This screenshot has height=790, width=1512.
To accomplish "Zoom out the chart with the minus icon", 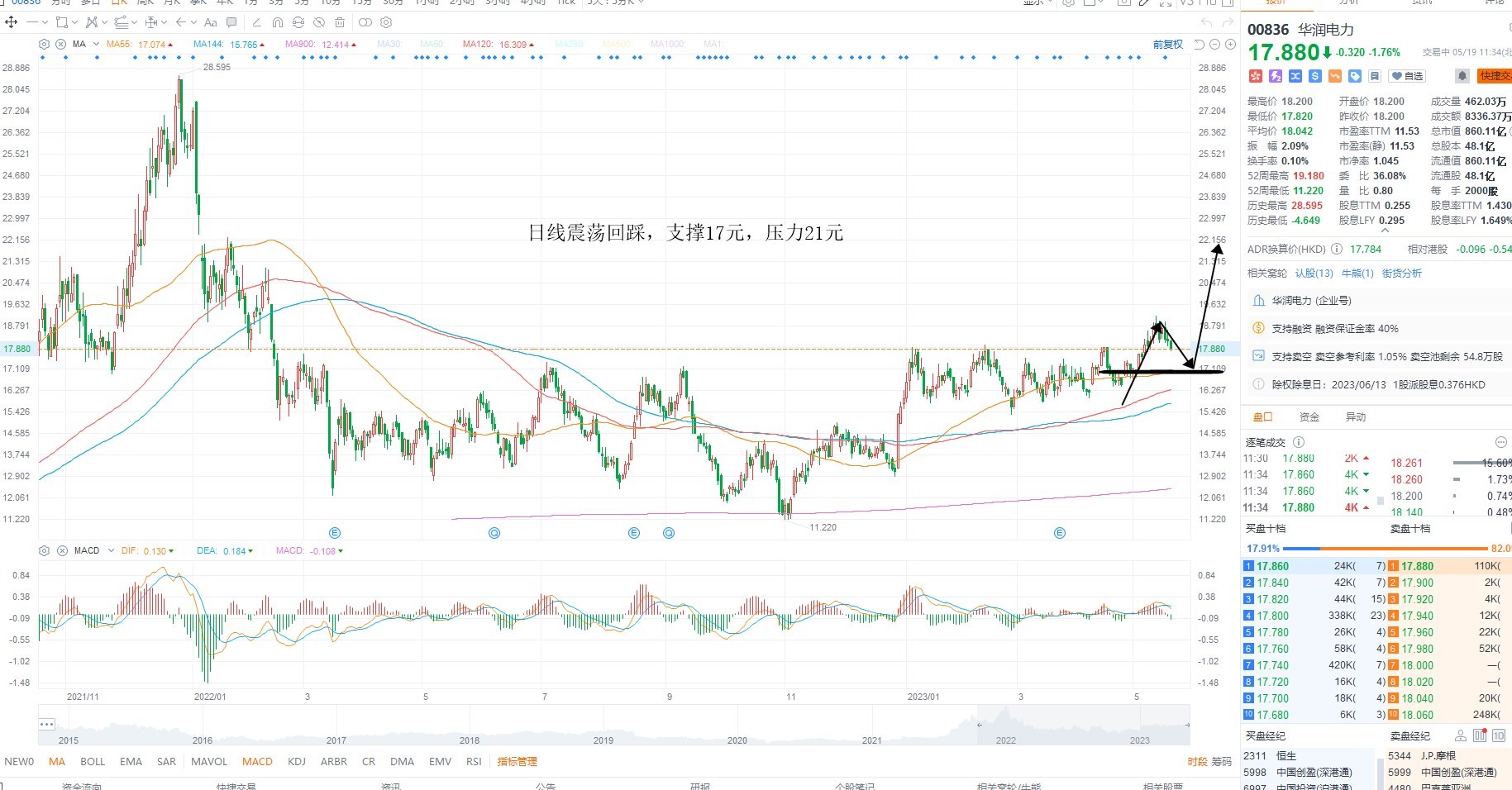I will (1215, 45).
